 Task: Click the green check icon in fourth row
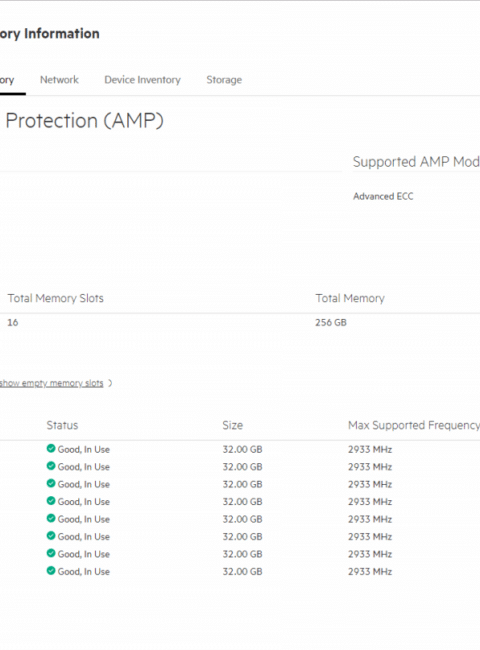(51, 501)
